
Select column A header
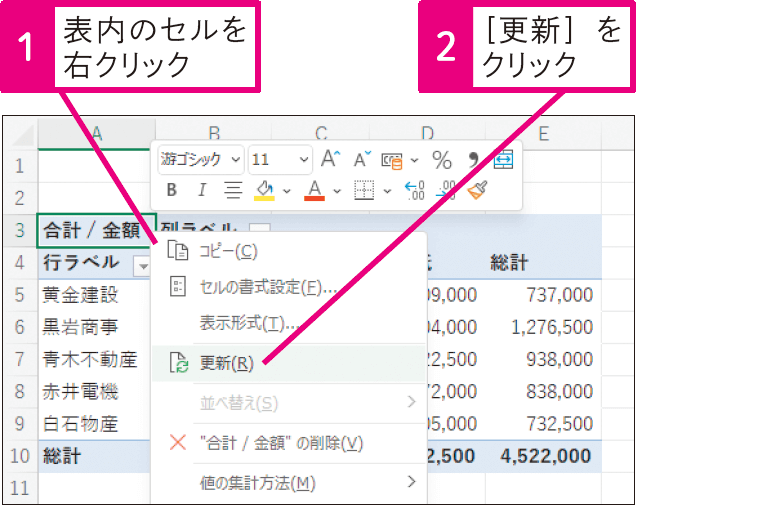tap(96, 134)
